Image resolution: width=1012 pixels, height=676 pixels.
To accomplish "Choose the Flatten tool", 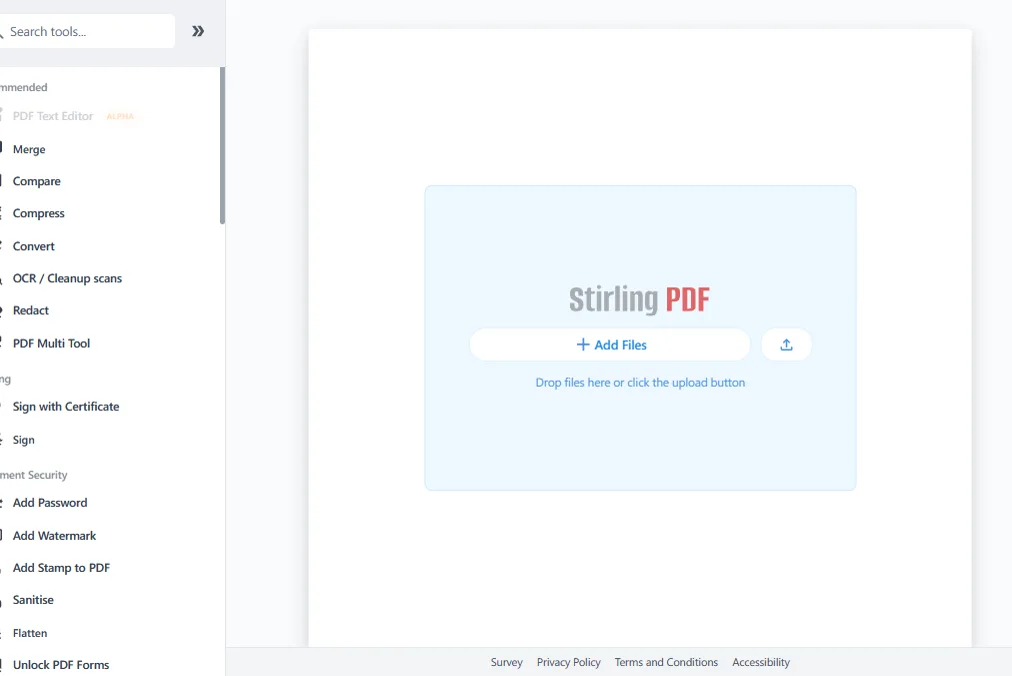I will point(30,633).
